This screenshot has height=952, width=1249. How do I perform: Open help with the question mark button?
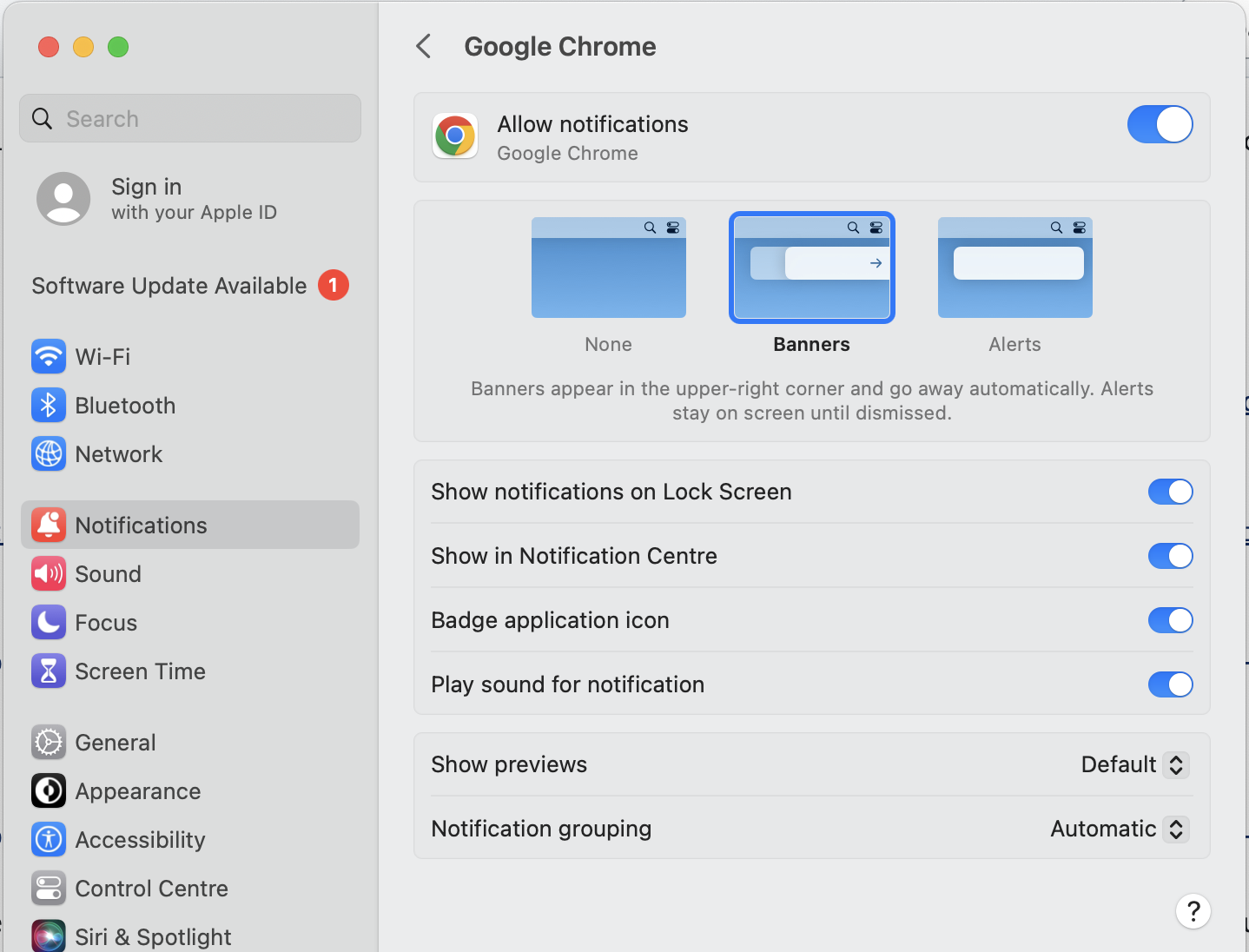(x=1193, y=911)
